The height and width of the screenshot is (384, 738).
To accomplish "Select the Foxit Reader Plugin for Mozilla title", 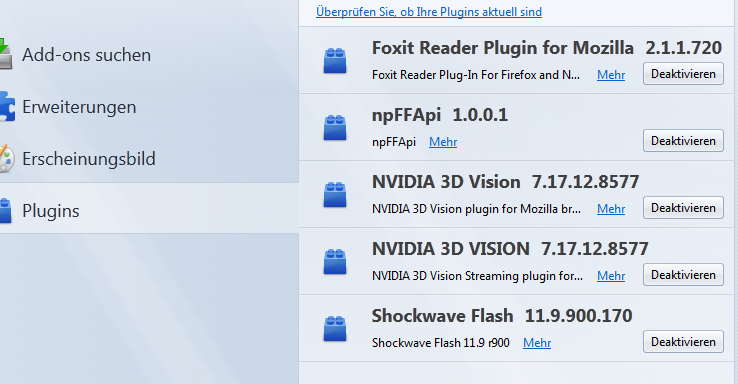I will (x=503, y=48).
